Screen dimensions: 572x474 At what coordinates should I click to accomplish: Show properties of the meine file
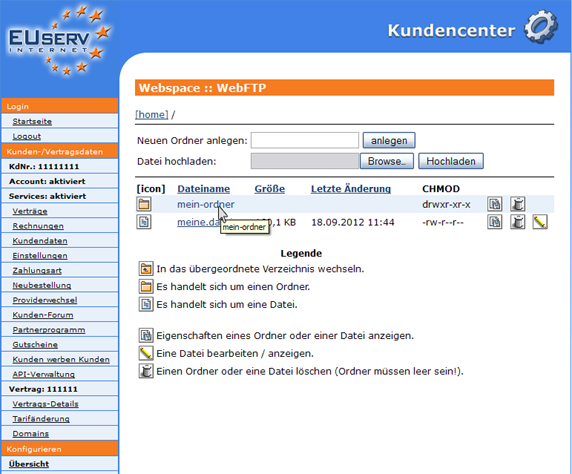click(495, 222)
